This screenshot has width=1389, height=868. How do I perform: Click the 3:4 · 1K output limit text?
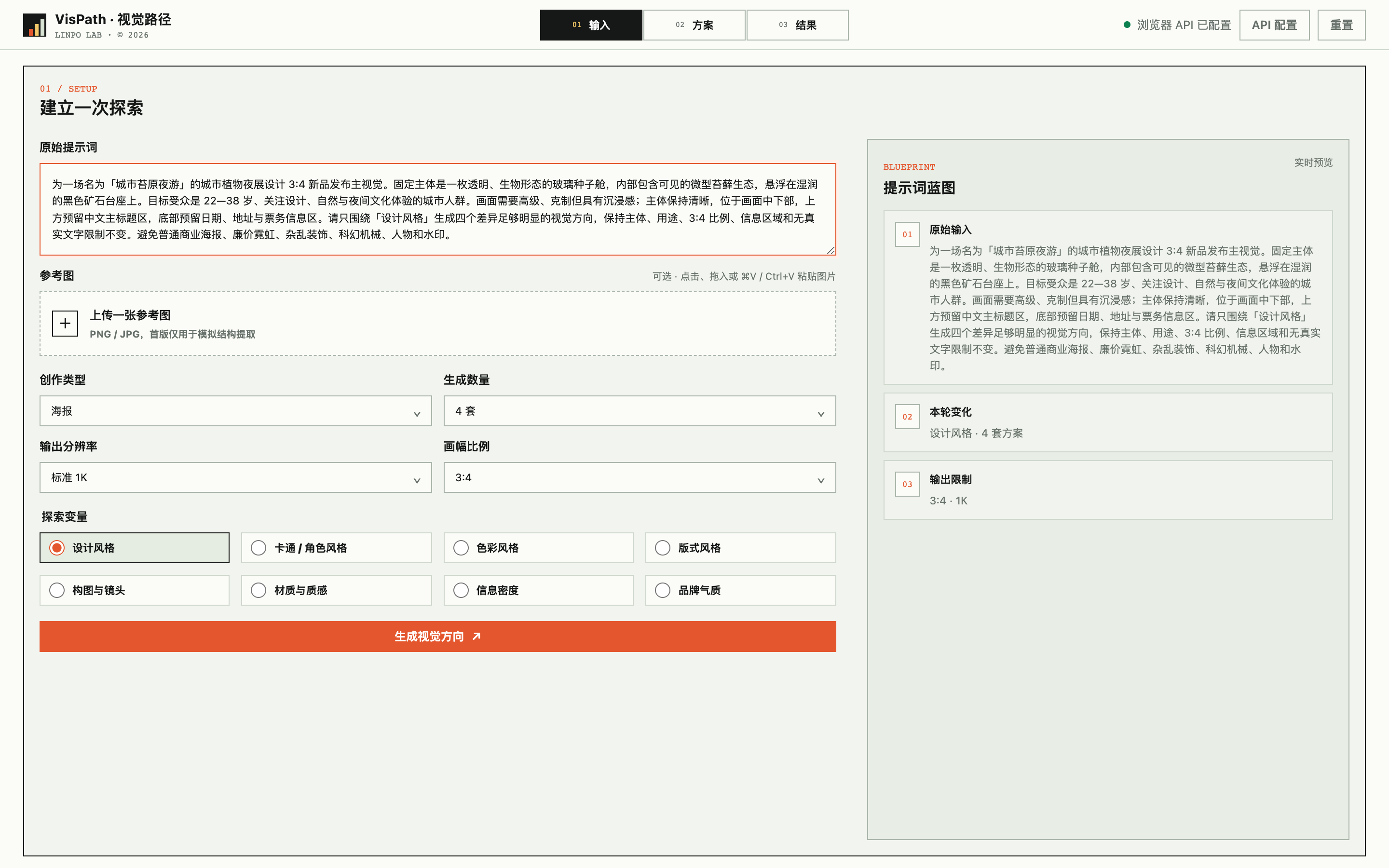point(948,501)
